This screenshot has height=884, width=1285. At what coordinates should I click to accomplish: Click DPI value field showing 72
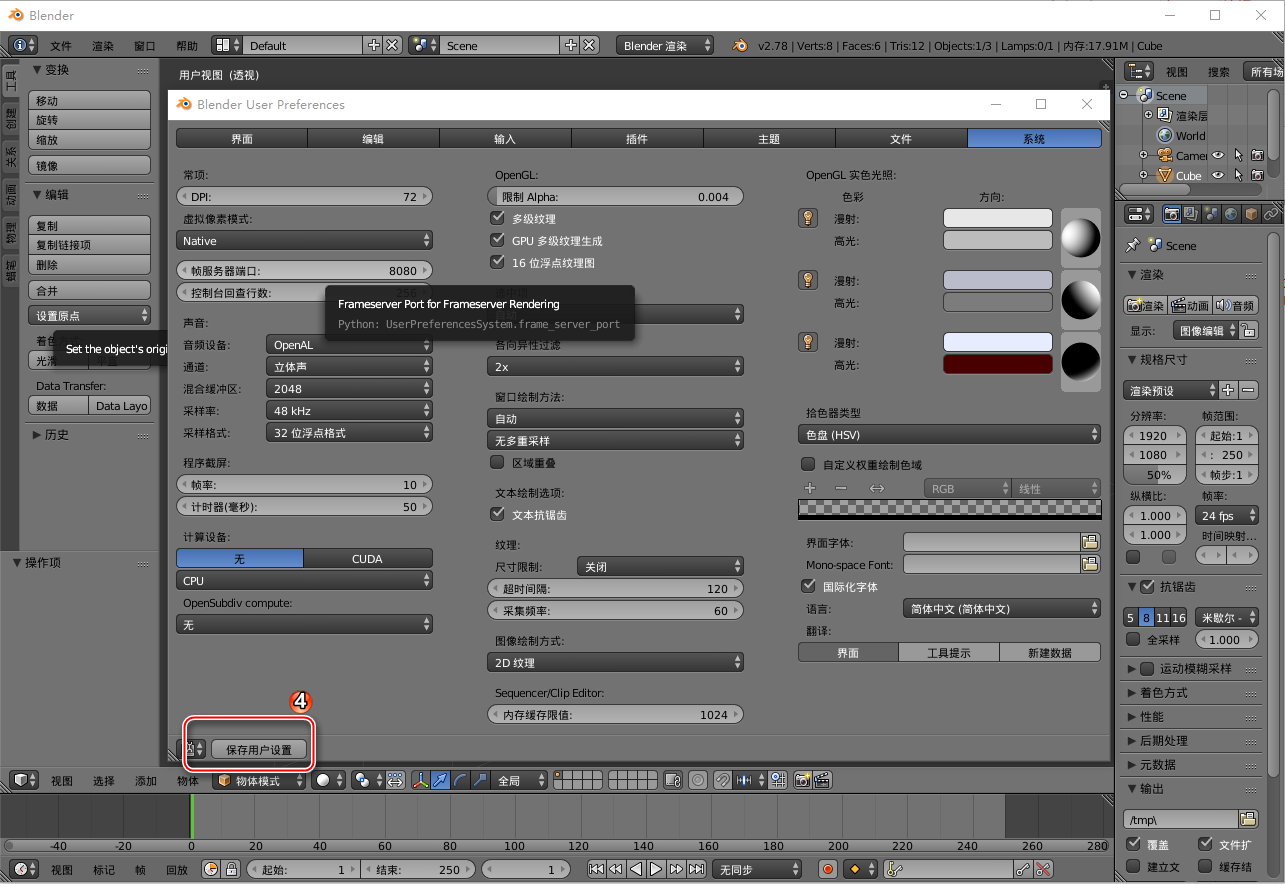[x=305, y=196]
